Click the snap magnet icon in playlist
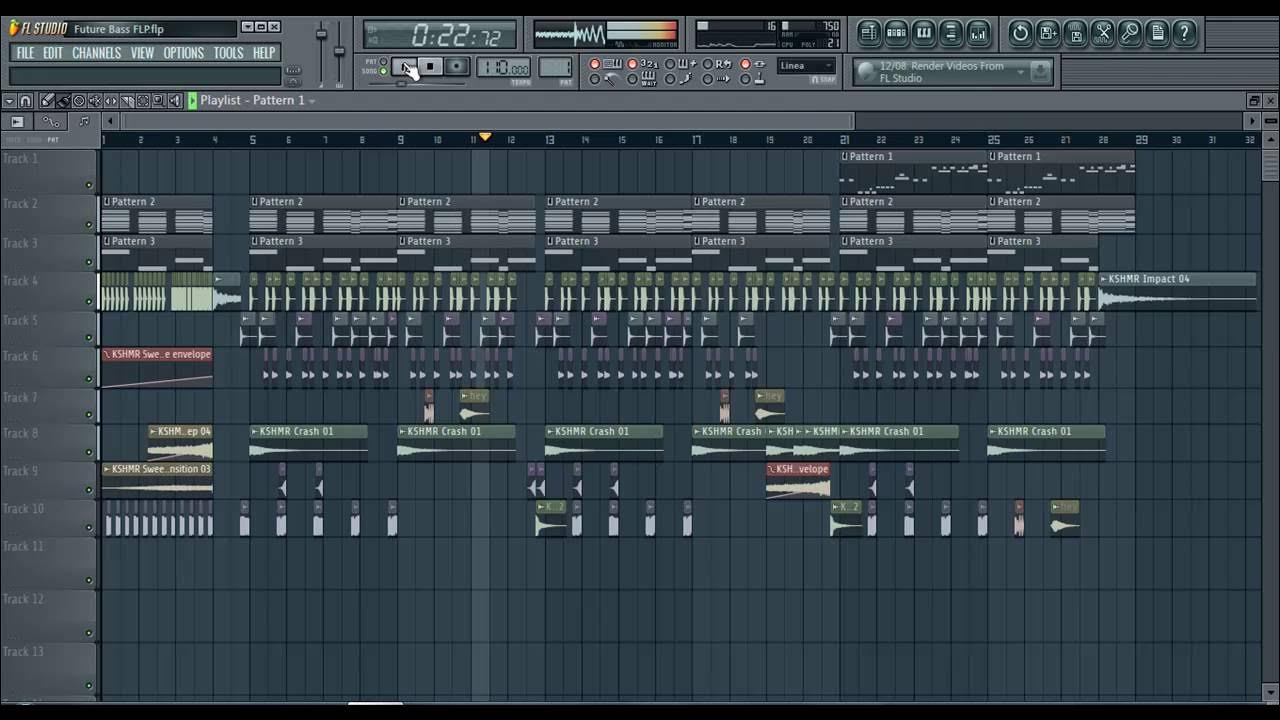 coord(25,101)
